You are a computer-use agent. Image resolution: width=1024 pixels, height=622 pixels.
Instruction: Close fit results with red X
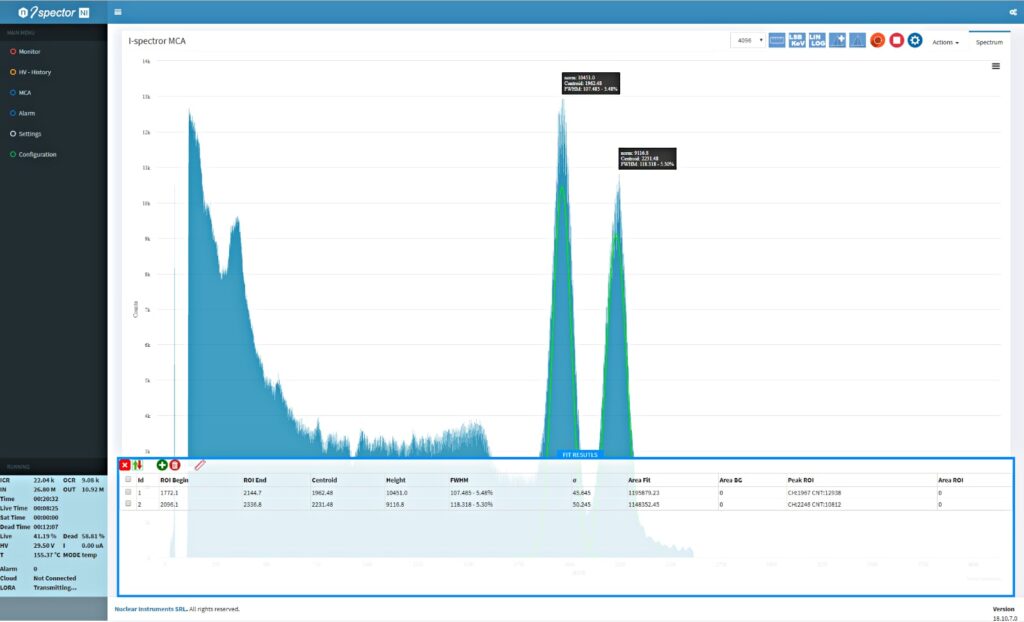pos(125,465)
